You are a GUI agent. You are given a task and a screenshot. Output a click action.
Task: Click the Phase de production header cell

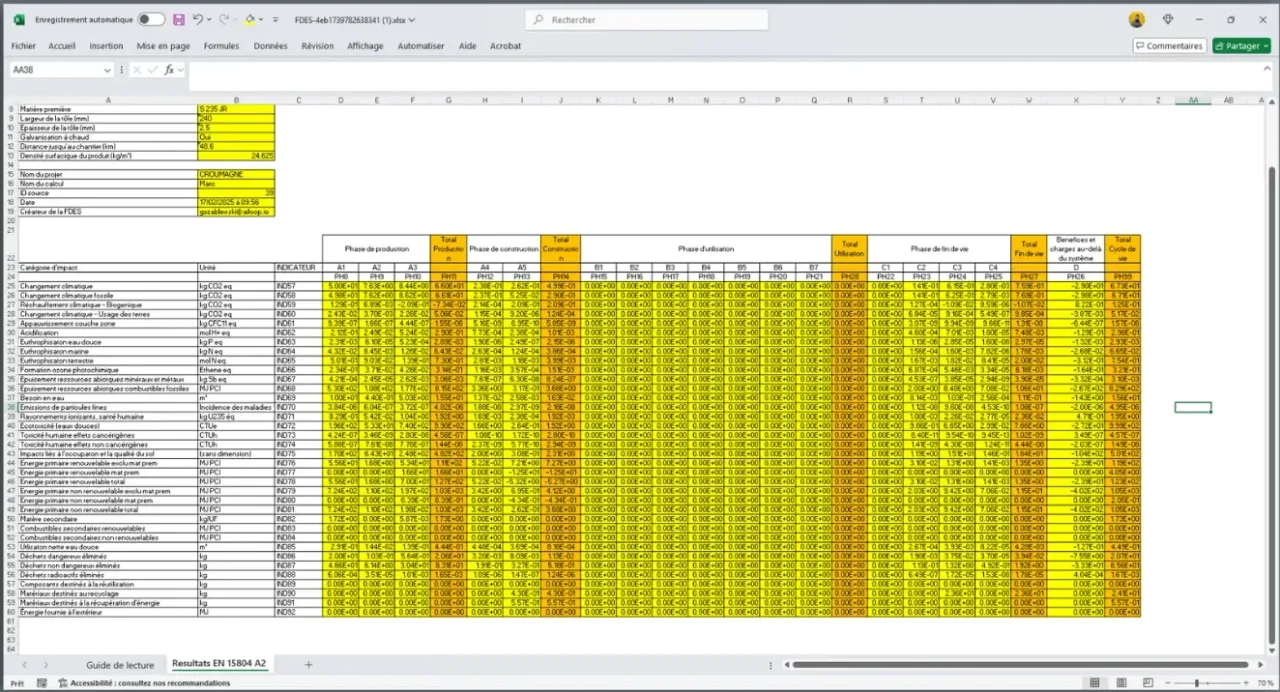pyautogui.click(x=376, y=248)
